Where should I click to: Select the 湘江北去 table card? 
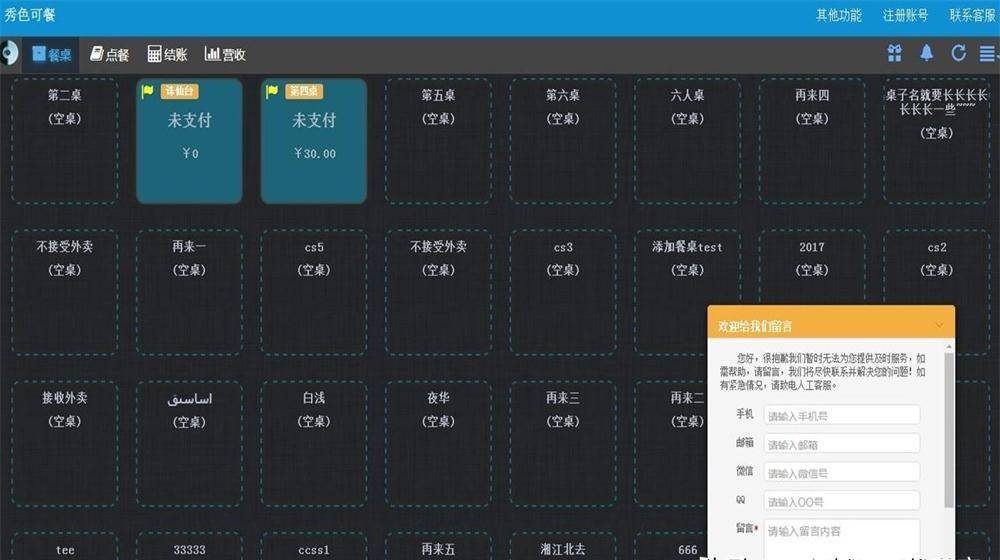point(562,547)
